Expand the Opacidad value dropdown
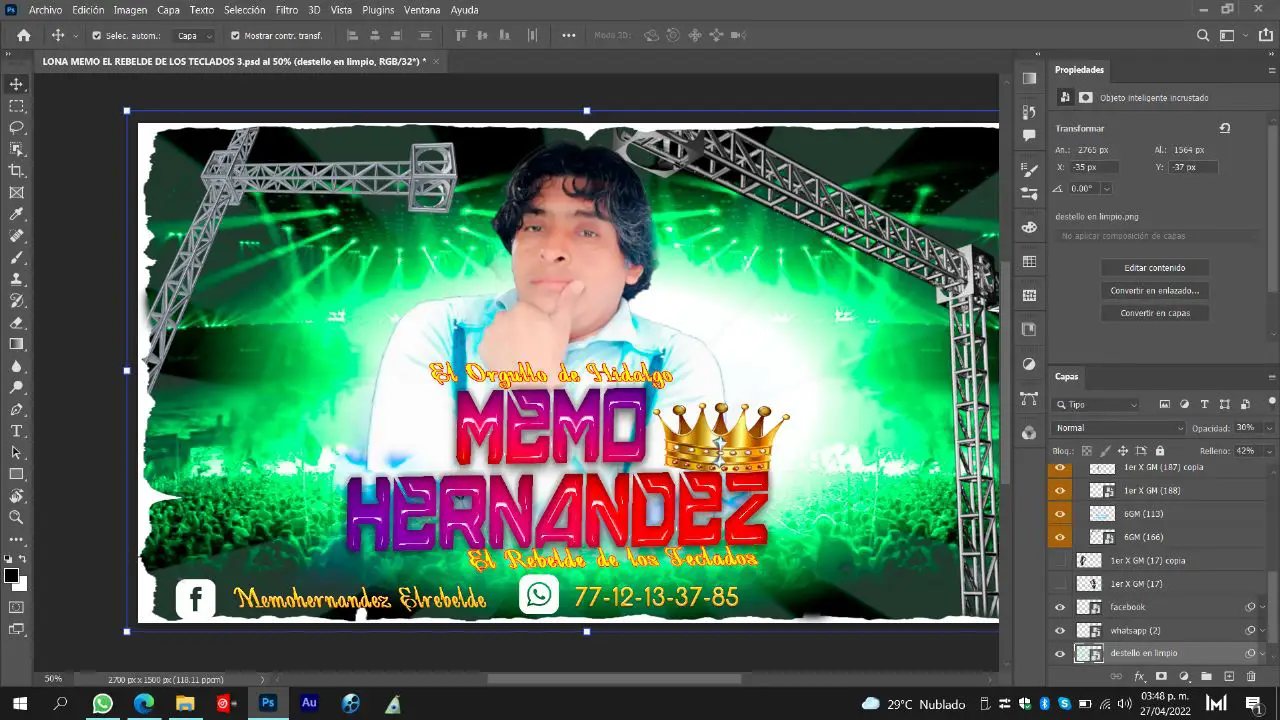Screen dimensions: 1280x720 [1269, 428]
